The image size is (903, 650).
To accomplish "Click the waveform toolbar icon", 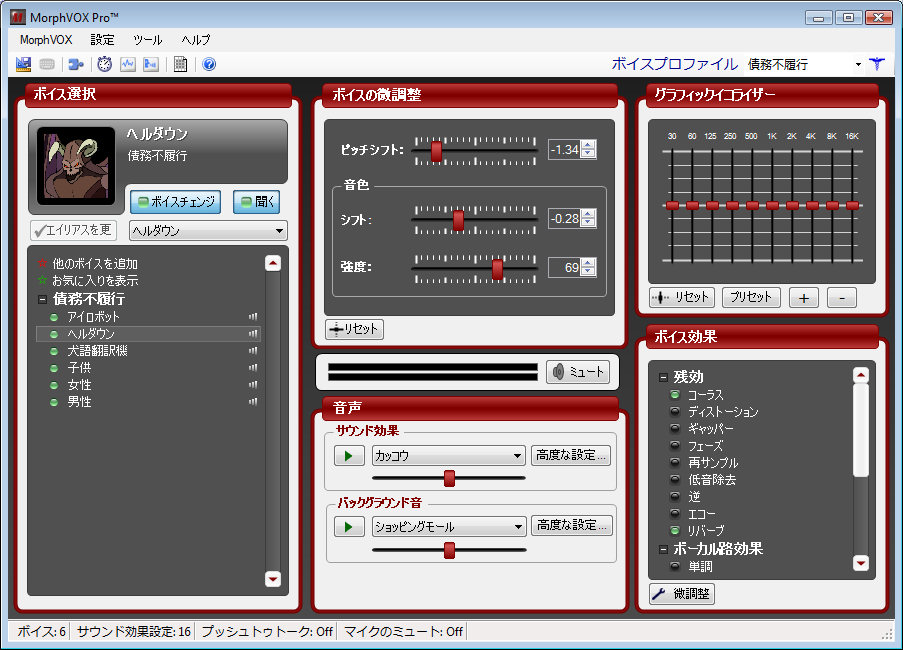I will point(128,64).
